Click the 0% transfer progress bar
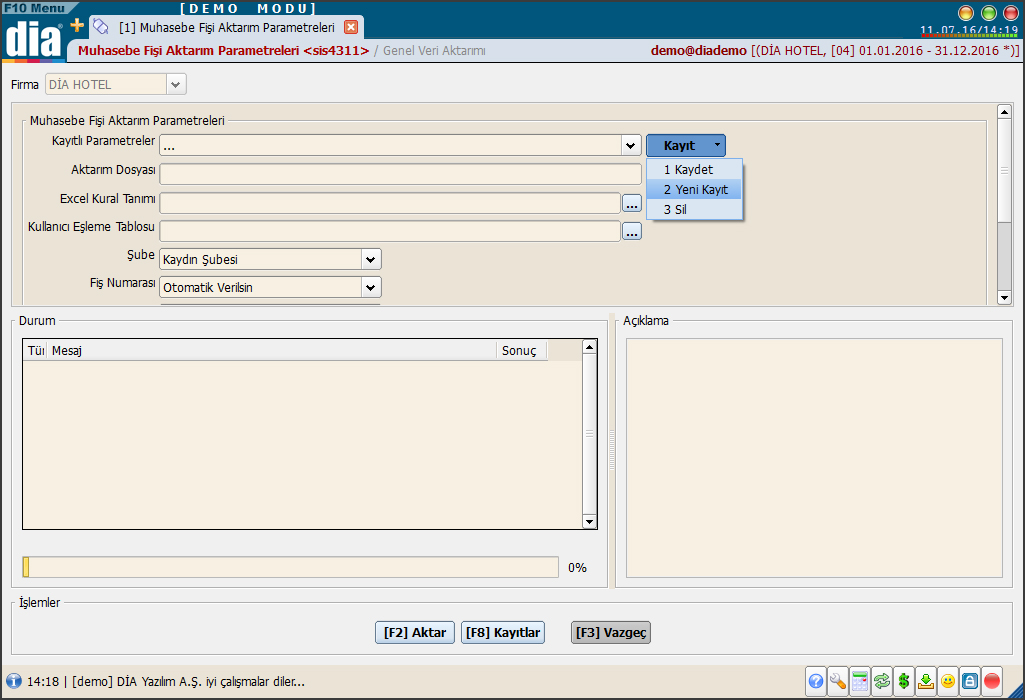Image resolution: width=1025 pixels, height=700 pixels. 290,567
